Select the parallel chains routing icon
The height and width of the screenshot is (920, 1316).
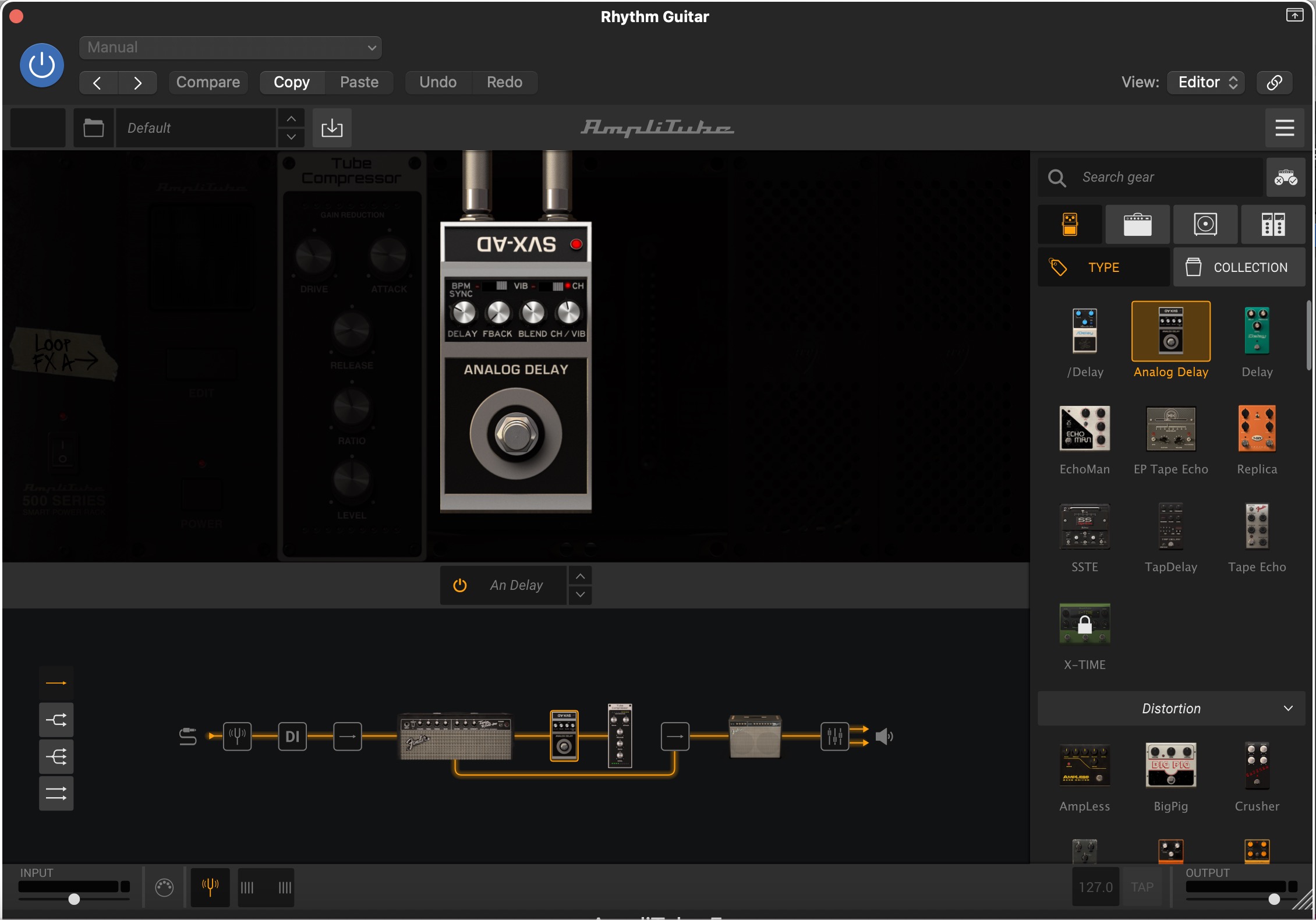tap(56, 793)
